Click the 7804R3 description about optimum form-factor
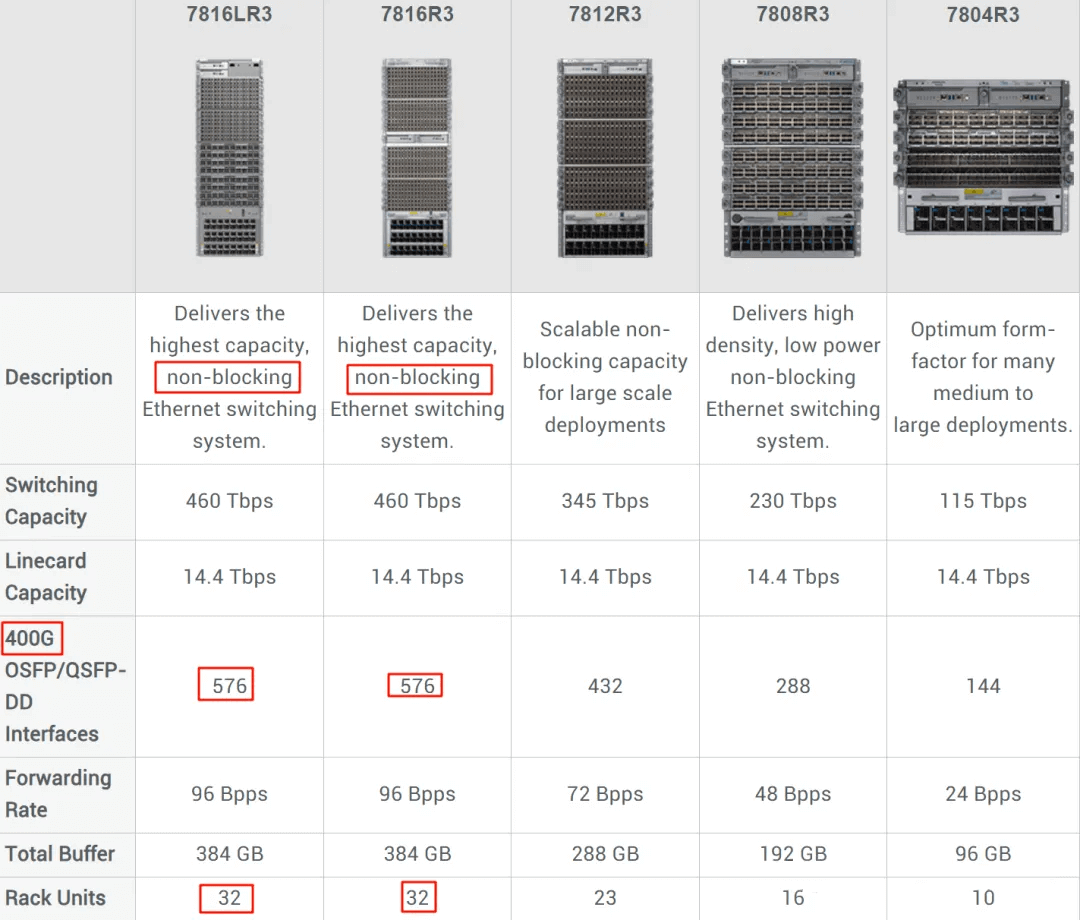Image resolution: width=1080 pixels, height=920 pixels. click(x=983, y=377)
